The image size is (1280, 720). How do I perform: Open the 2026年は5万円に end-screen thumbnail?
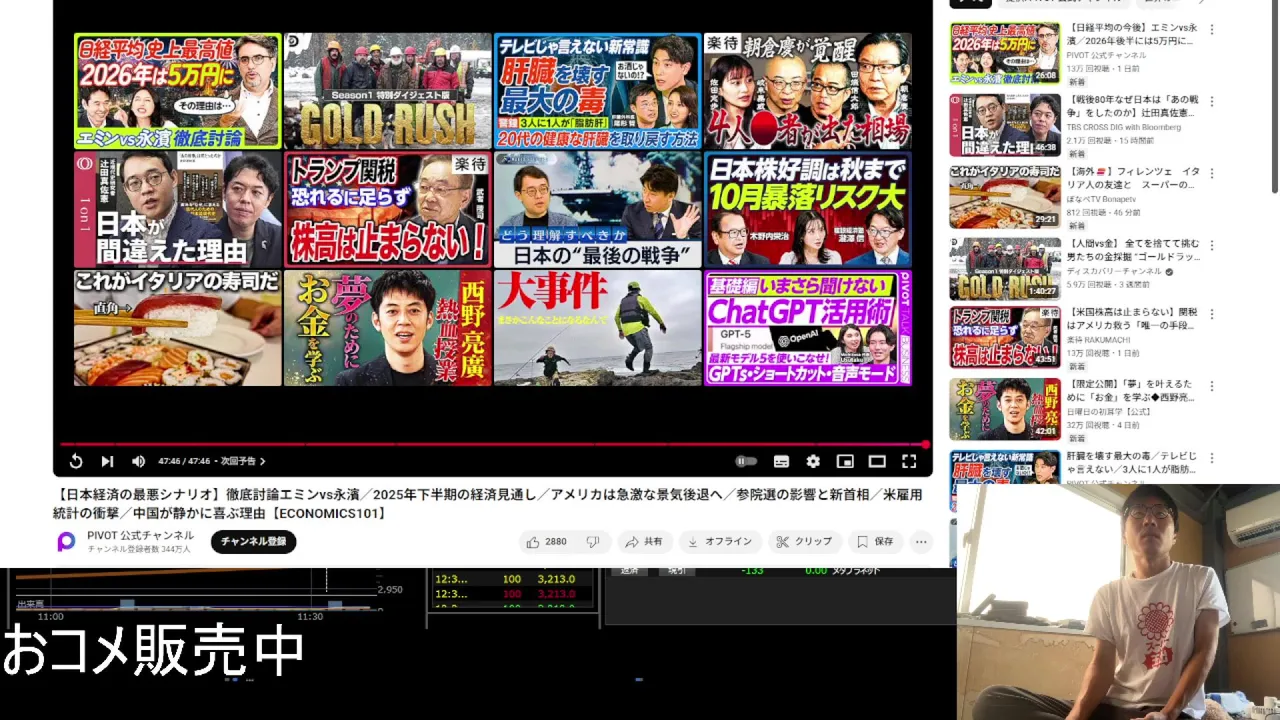click(178, 91)
